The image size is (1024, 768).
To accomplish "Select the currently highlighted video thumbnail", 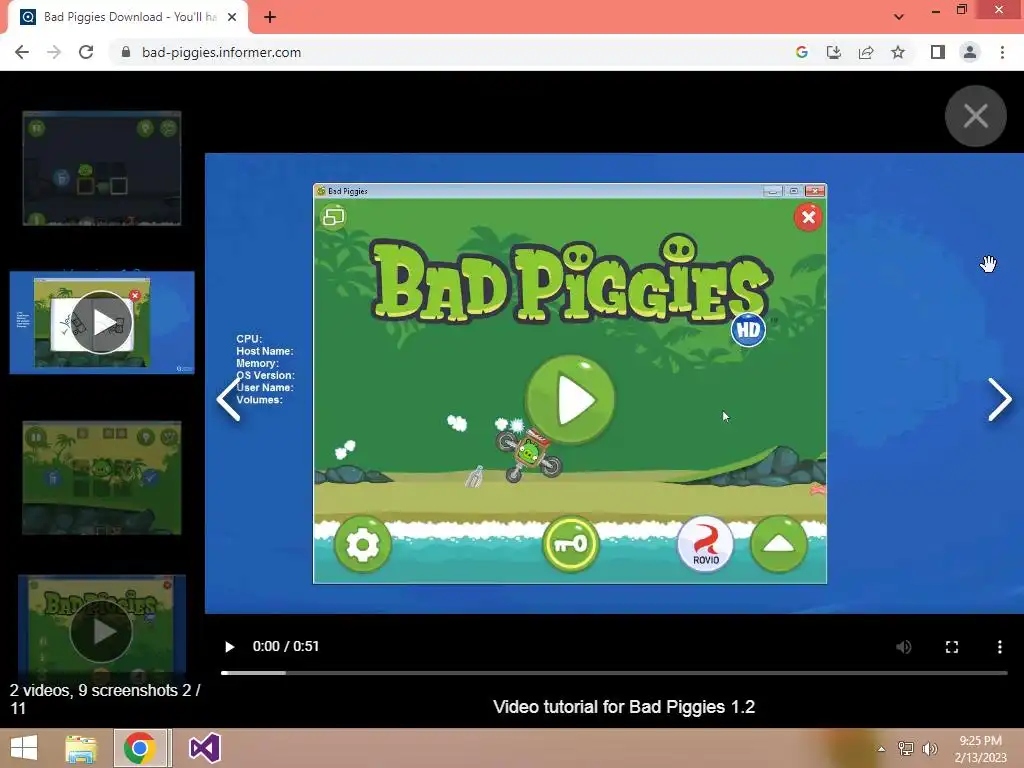I will (102, 323).
